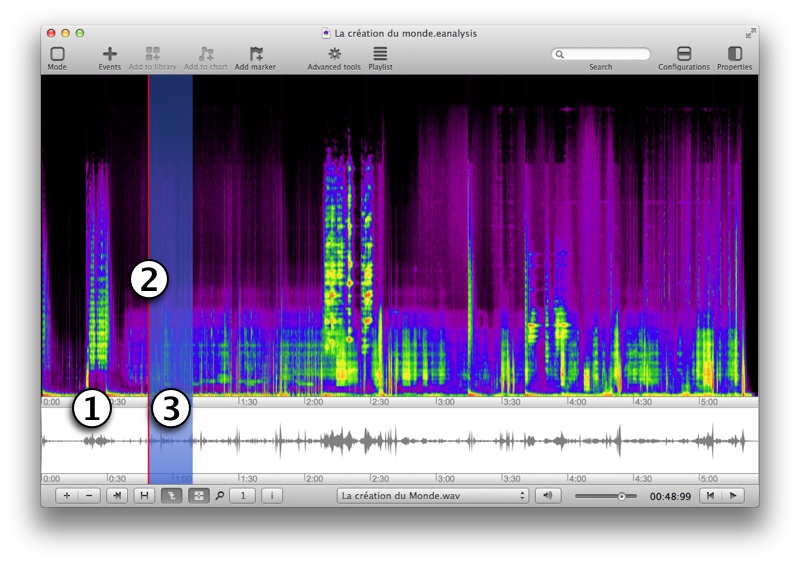Image resolution: width=800 pixels, height=564 pixels.
Task: Focus the Search field
Action: pyautogui.click(x=601, y=54)
